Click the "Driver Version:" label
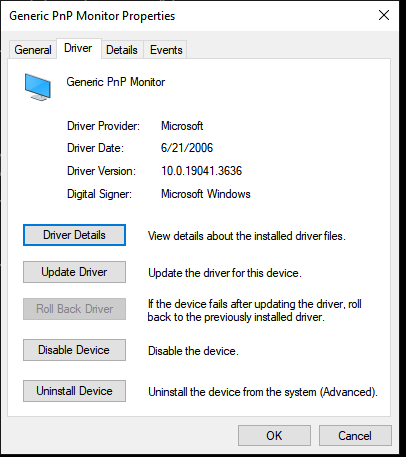 tap(101, 171)
